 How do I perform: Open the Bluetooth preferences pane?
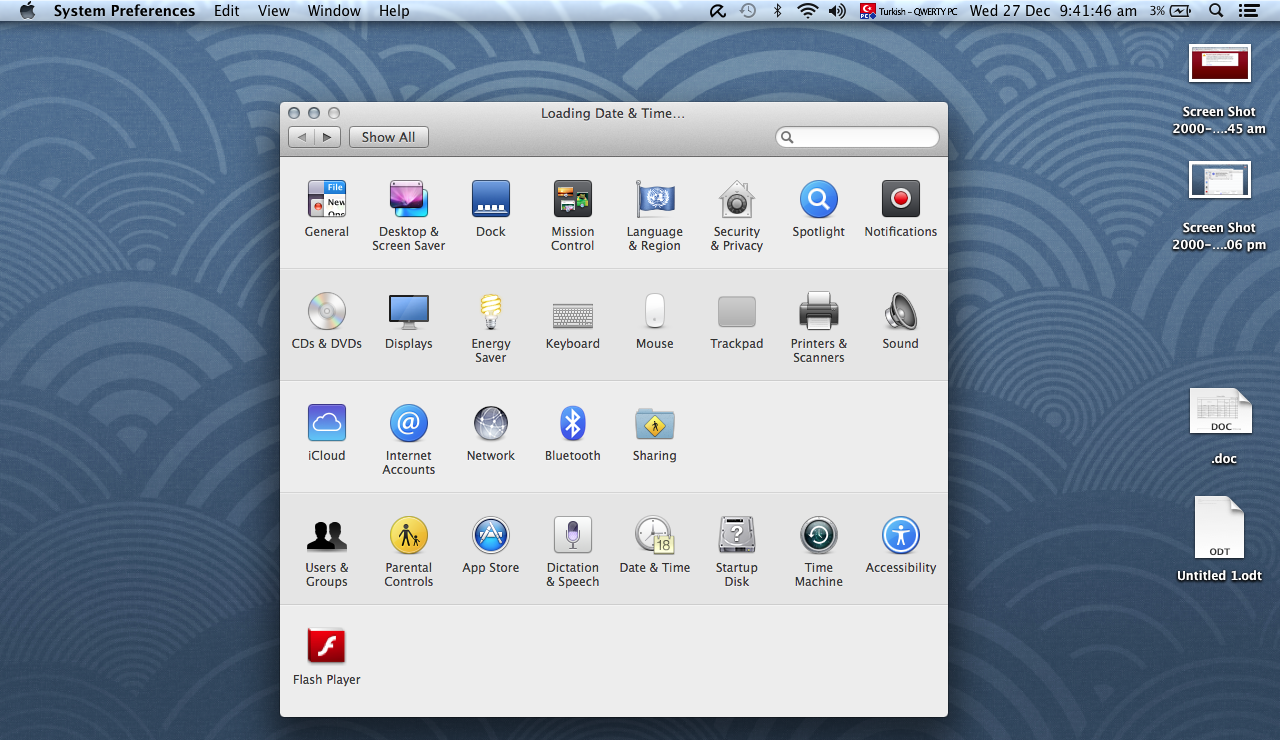tap(572, 424)
